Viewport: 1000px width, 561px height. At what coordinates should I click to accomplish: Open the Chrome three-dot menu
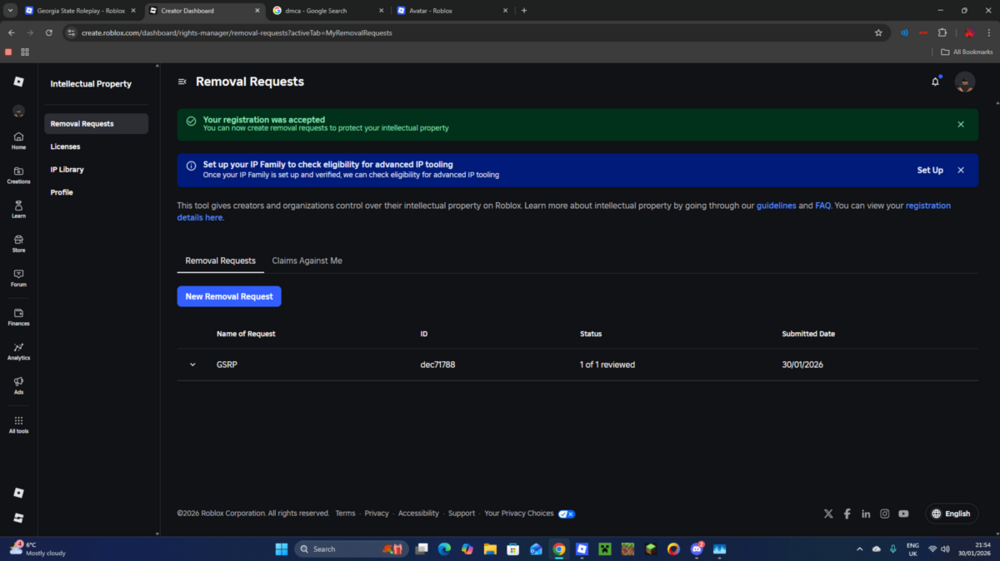pos(989,33)
